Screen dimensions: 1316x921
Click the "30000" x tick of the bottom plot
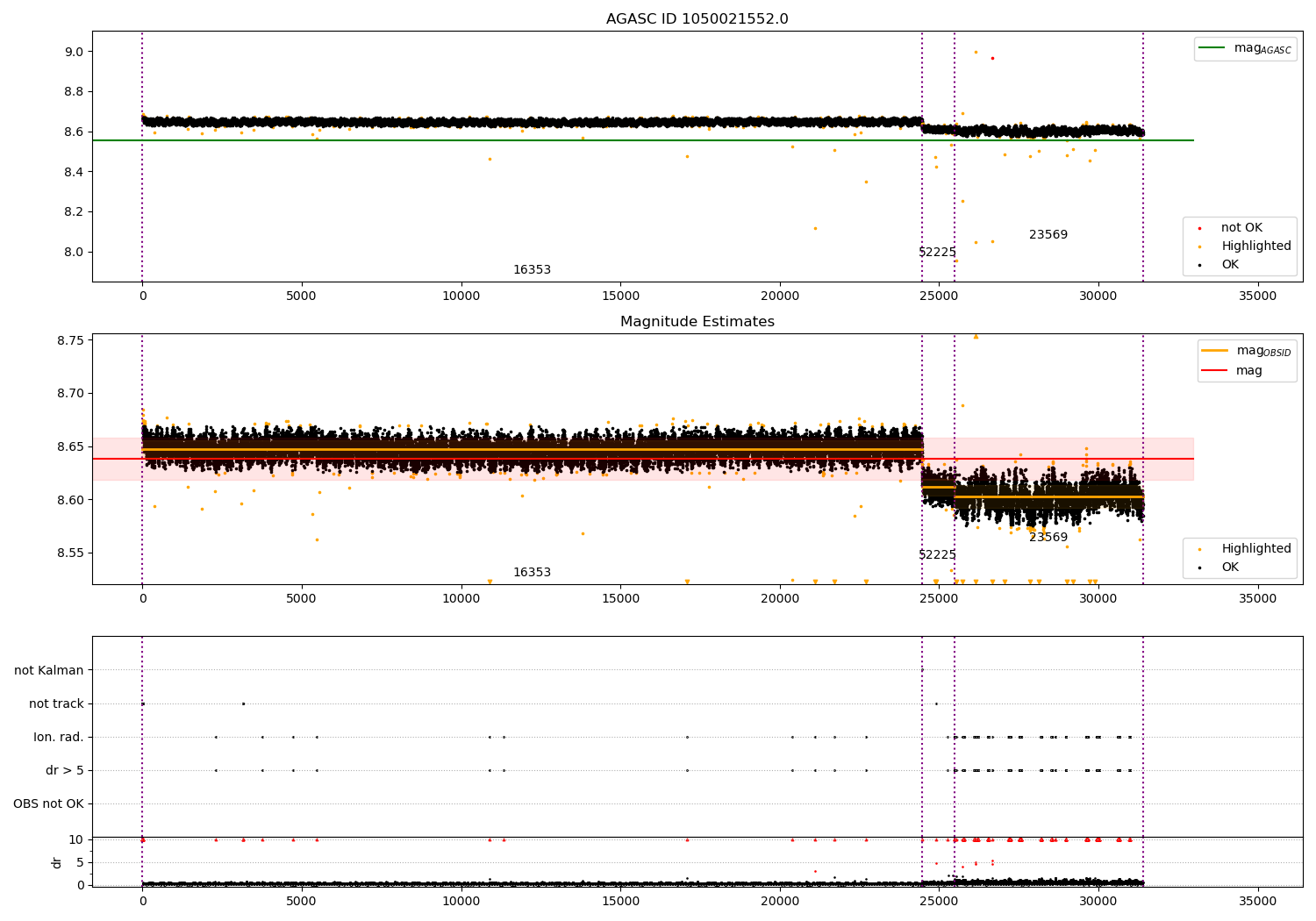[1098, 902]
